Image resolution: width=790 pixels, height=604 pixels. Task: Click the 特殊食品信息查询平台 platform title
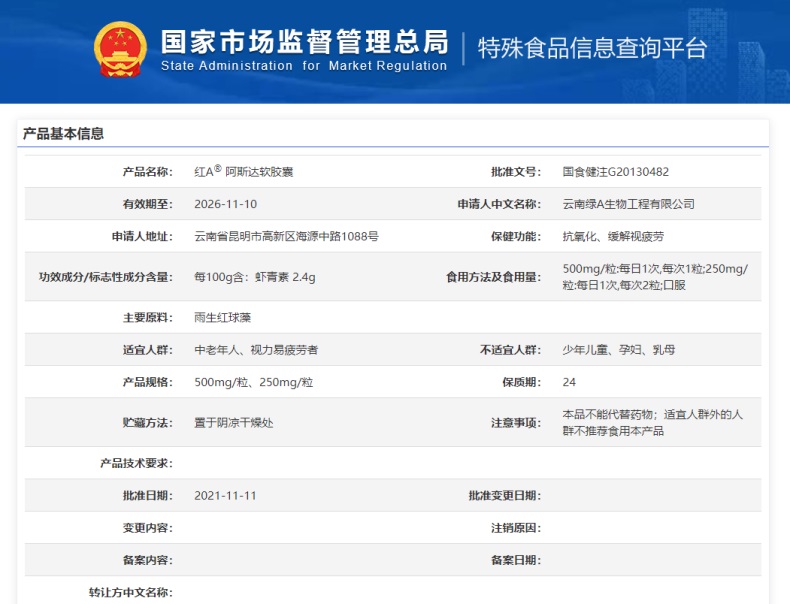coord(592,48)
